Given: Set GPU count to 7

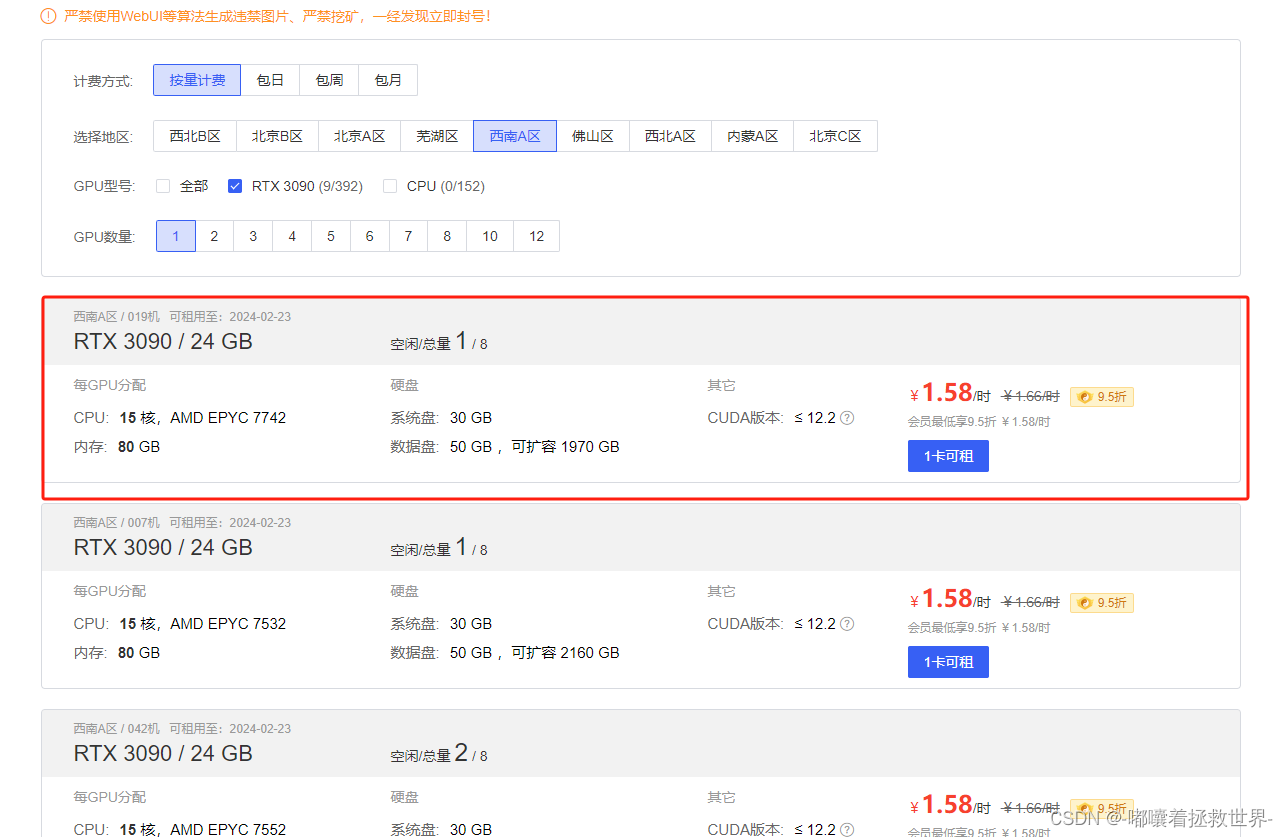Looking at the screenshot, I should [408, 236].
